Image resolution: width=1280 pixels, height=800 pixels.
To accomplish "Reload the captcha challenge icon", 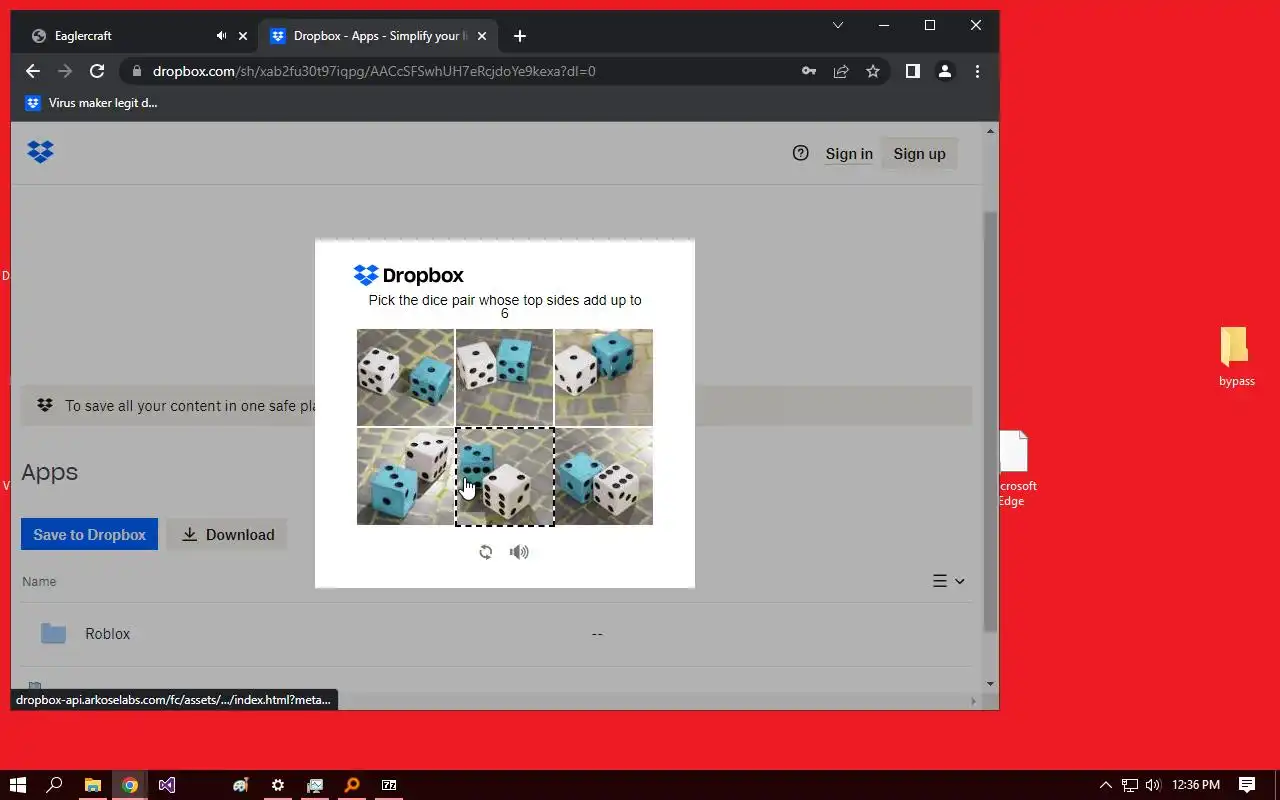I will (x=485, y=552).
